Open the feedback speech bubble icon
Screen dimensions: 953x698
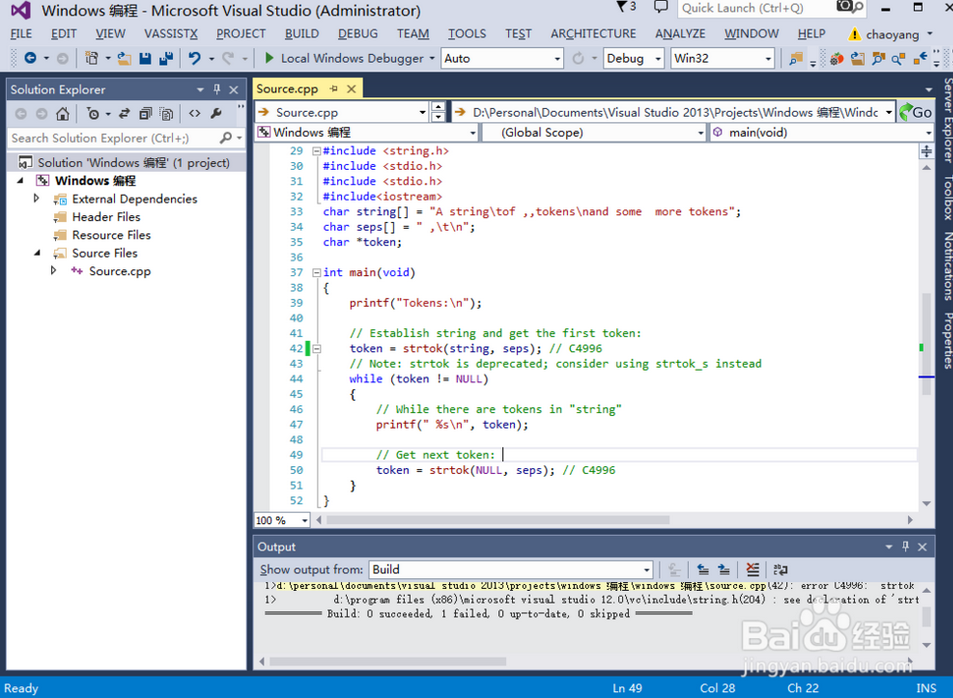click(661, 7)
